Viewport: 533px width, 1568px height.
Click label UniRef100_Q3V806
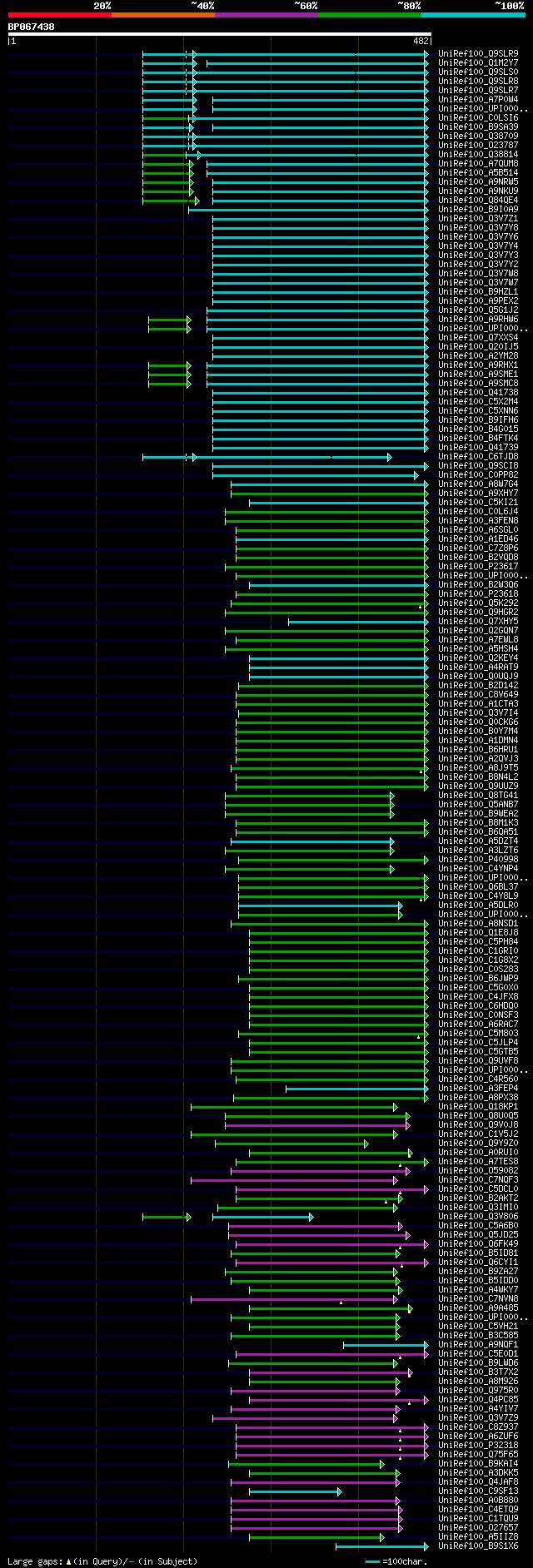click(x=478, y=1216)
